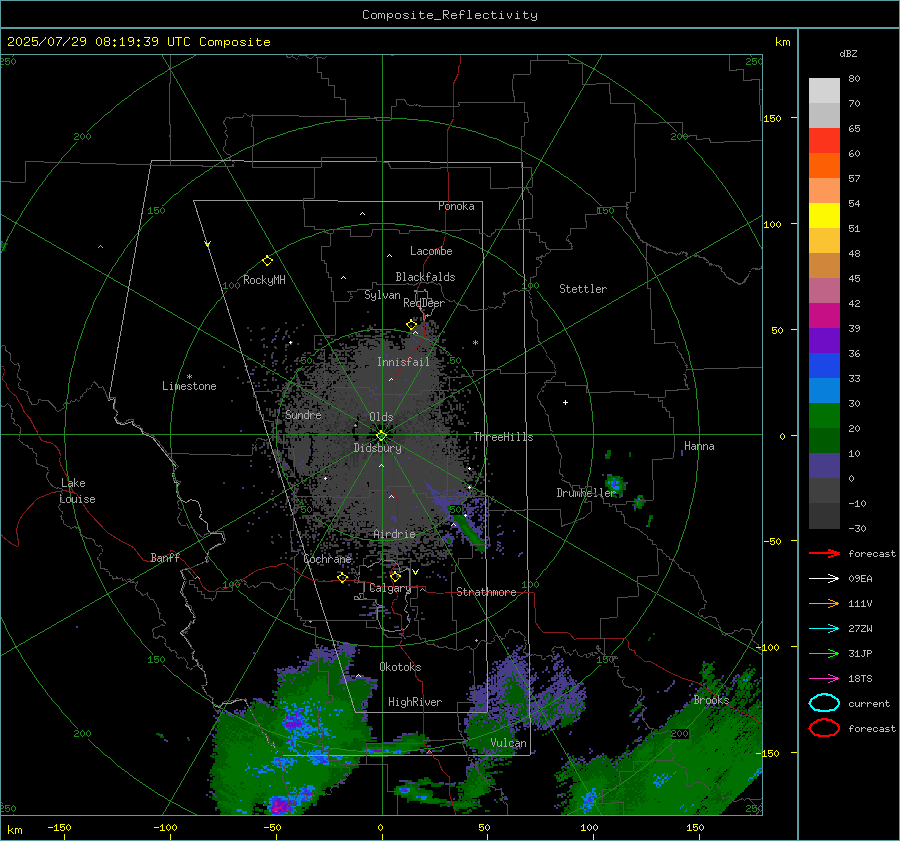Click the 09EA legend text
The height and width of the screenshot is (841, 900).
pos(860,579)
